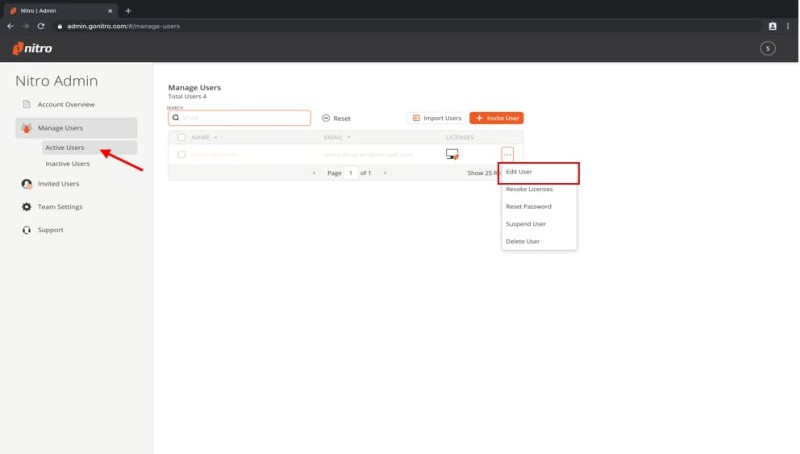
Task: Sort by the NAME column arrow
Action: click(216, 137)
